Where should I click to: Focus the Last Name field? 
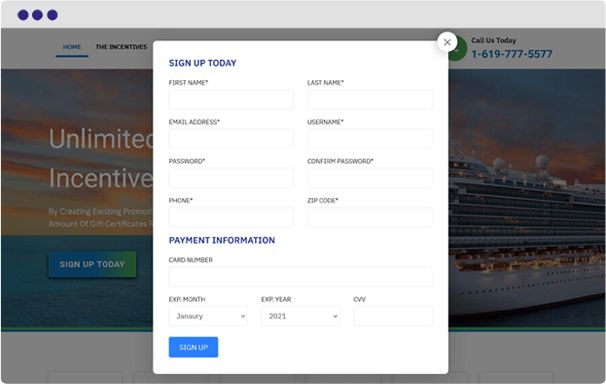370,99
